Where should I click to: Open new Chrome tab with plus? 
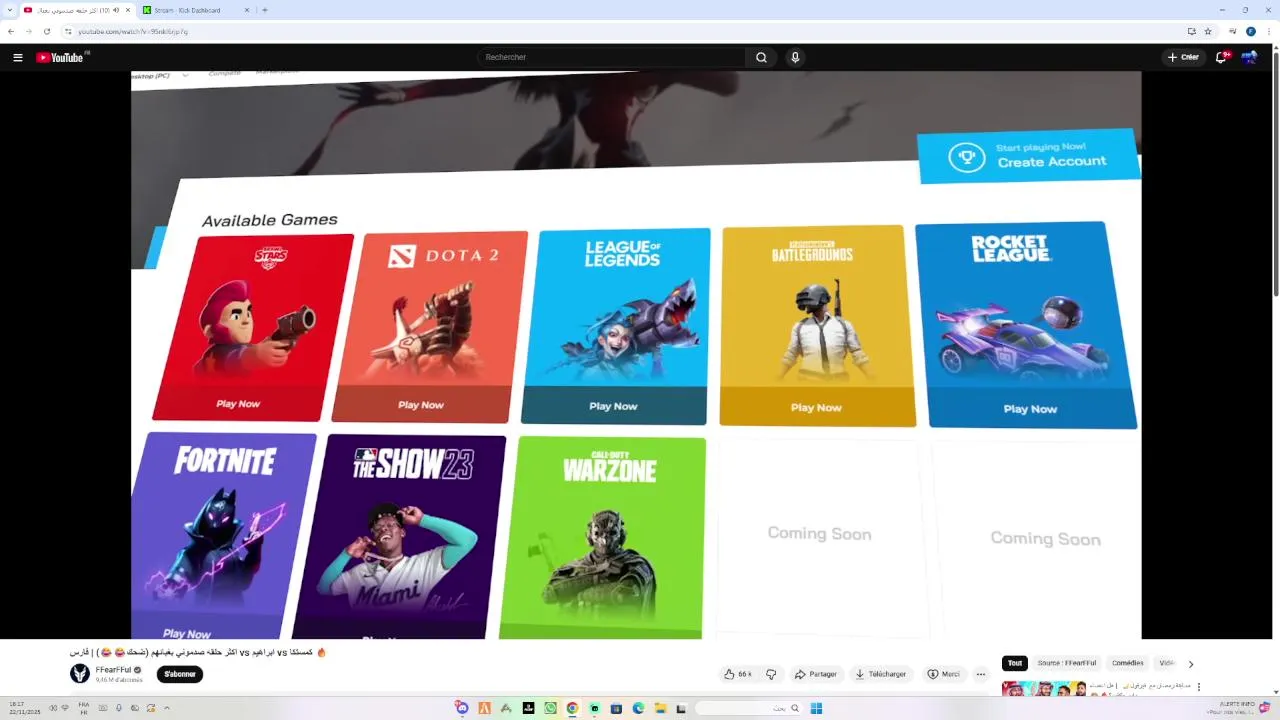coord(264,10)
